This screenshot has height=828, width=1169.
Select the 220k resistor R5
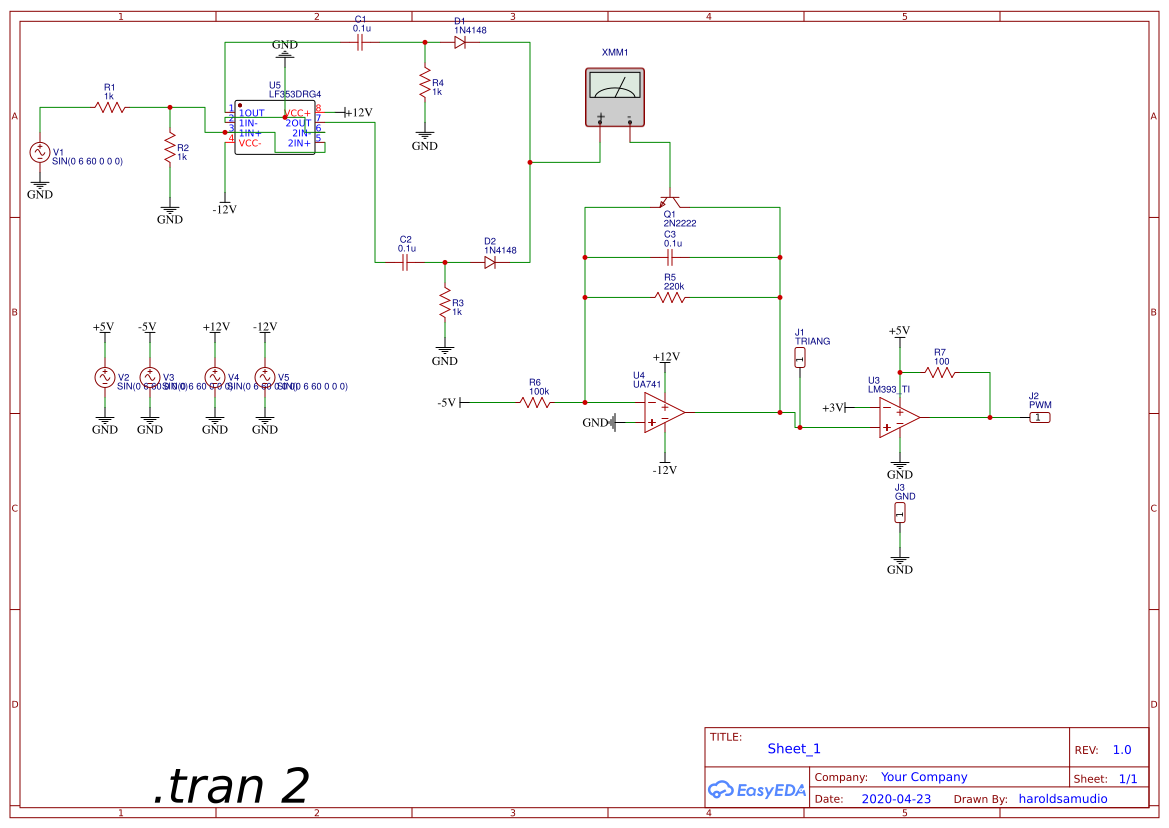670,297
